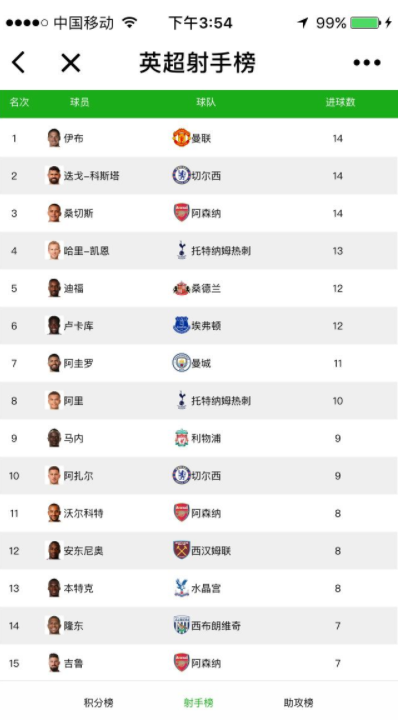This screenshot has height=723, width=398.
Task: Tap the West Brom crest in row 14
Action: pos(181,625)
